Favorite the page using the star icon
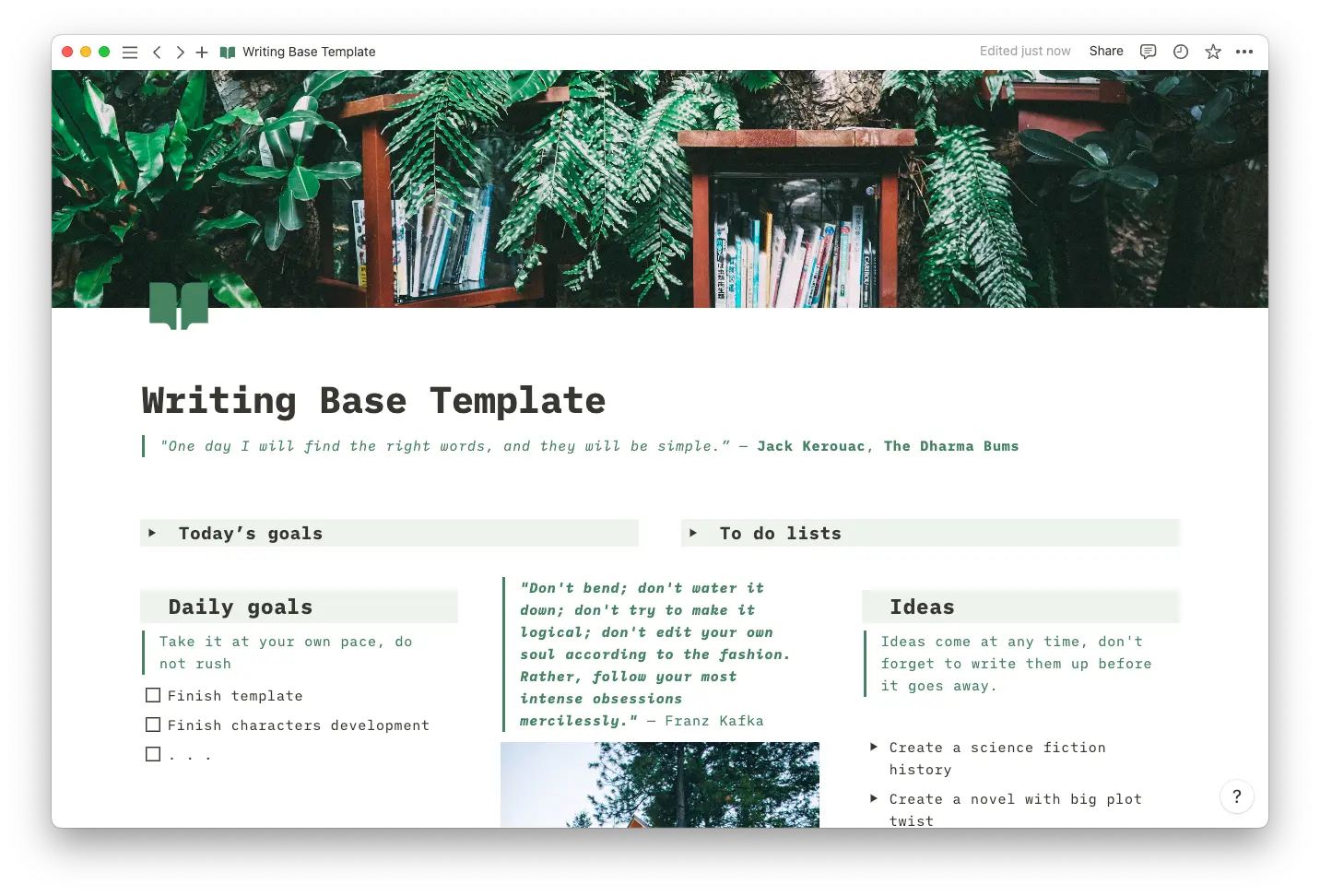 point(1212,52)
